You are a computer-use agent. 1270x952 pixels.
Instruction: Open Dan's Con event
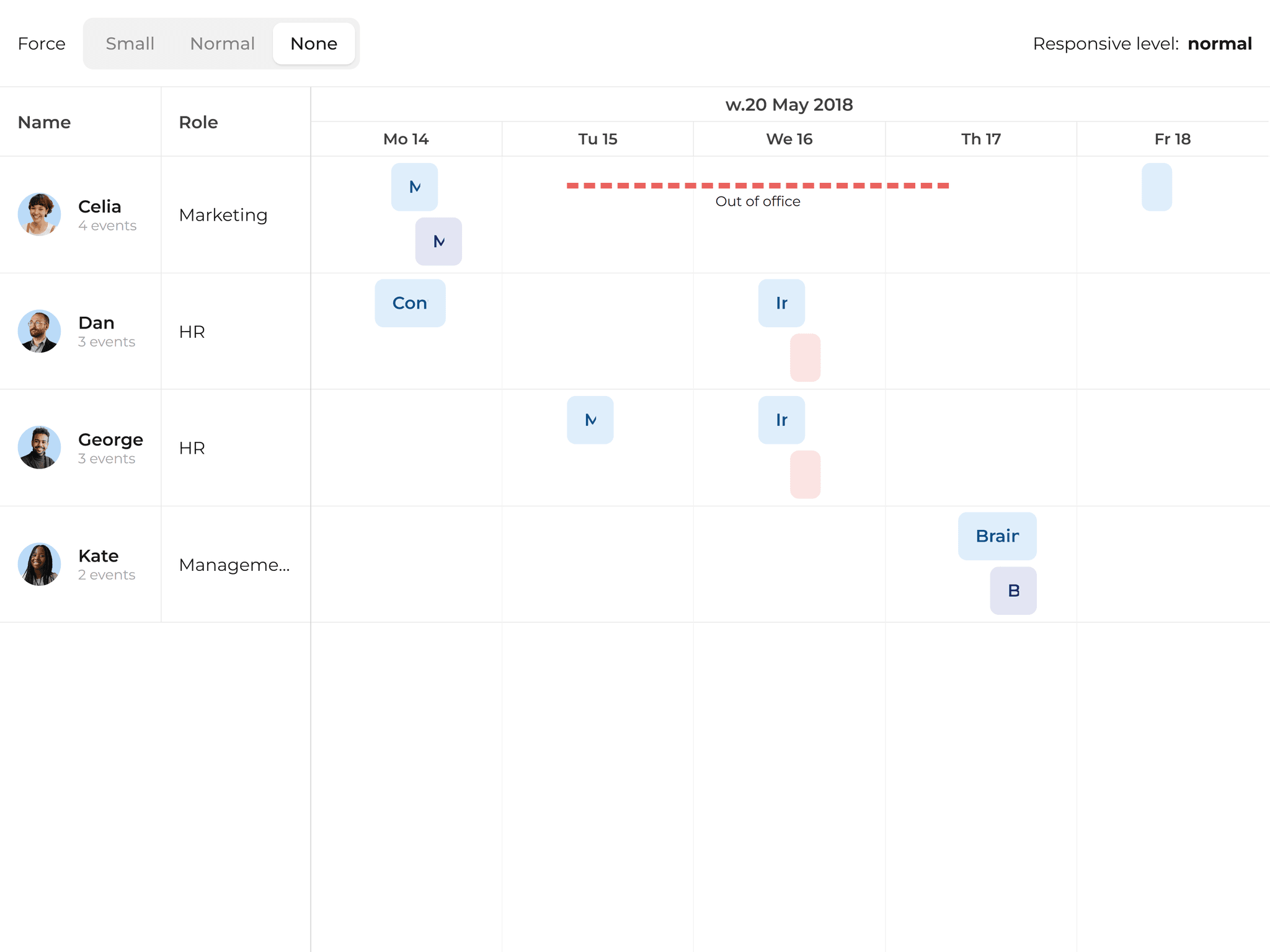click(410, 303)
